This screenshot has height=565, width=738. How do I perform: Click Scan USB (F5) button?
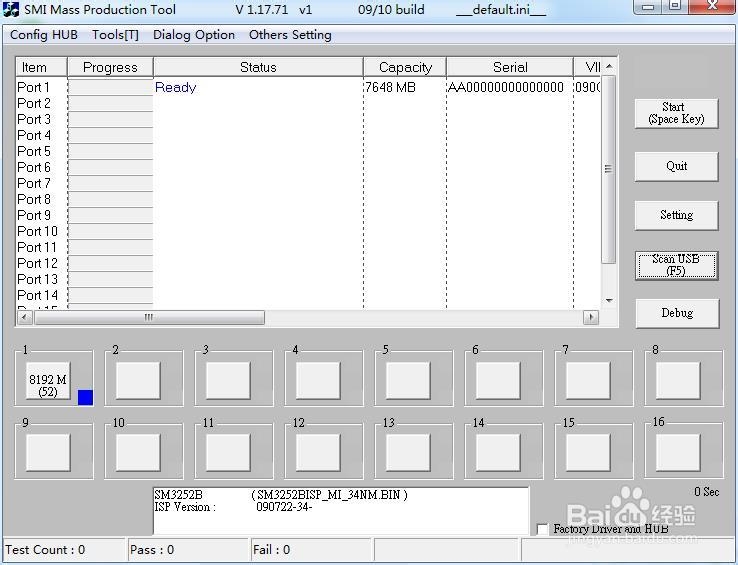coord(676,265)
